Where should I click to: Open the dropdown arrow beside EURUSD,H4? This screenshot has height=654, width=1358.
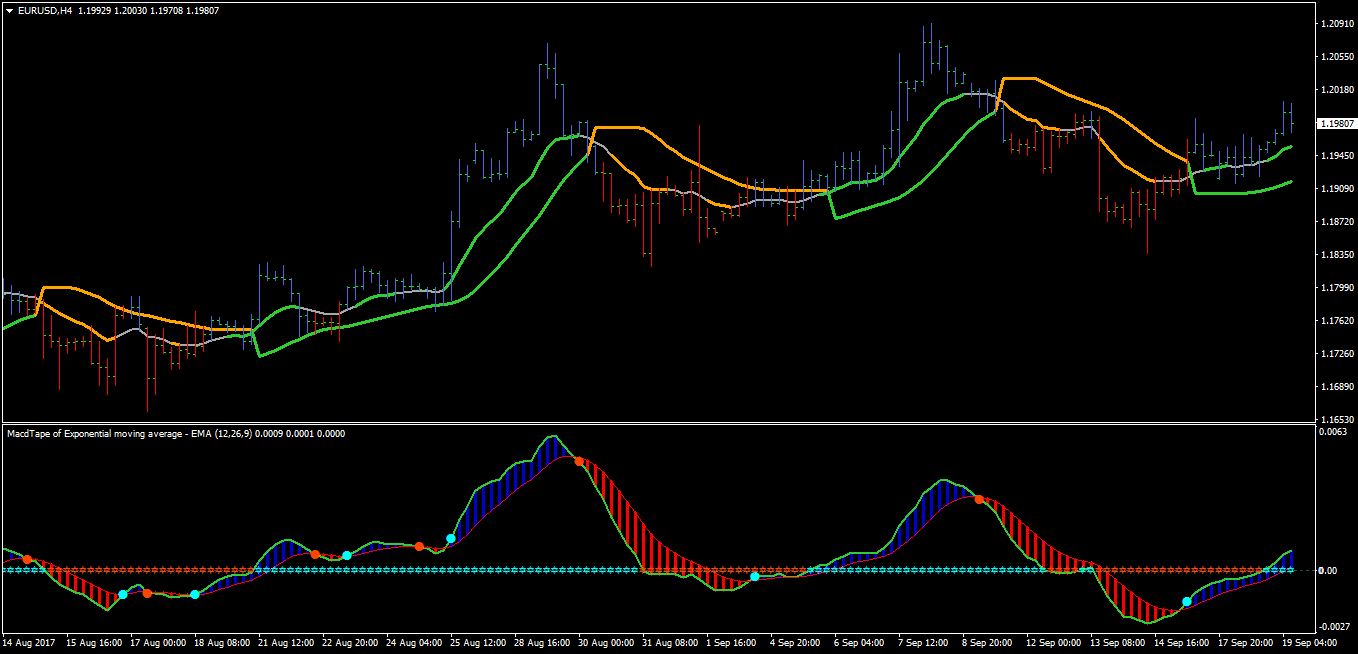click(x=9, y=10)
